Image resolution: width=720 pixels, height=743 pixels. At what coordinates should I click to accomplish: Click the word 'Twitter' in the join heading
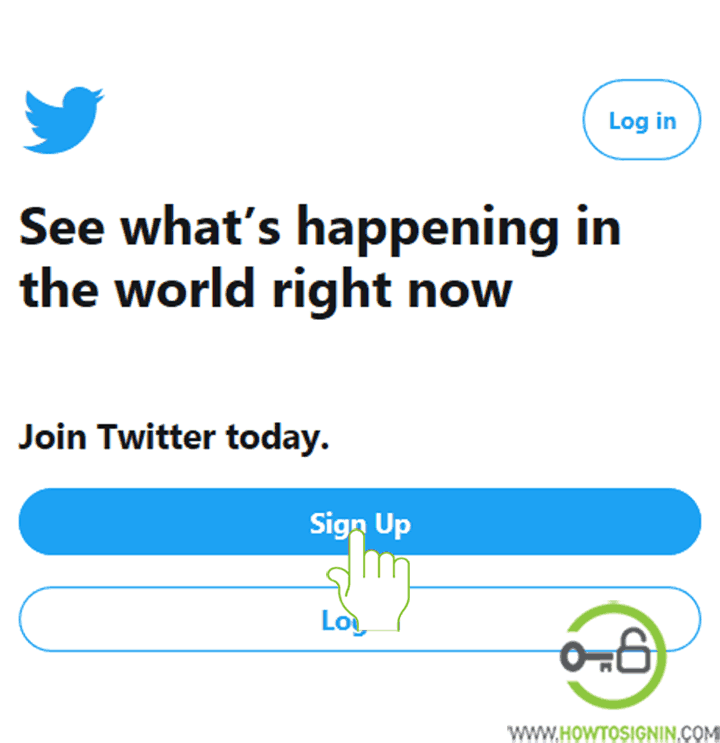coord(156,436)
